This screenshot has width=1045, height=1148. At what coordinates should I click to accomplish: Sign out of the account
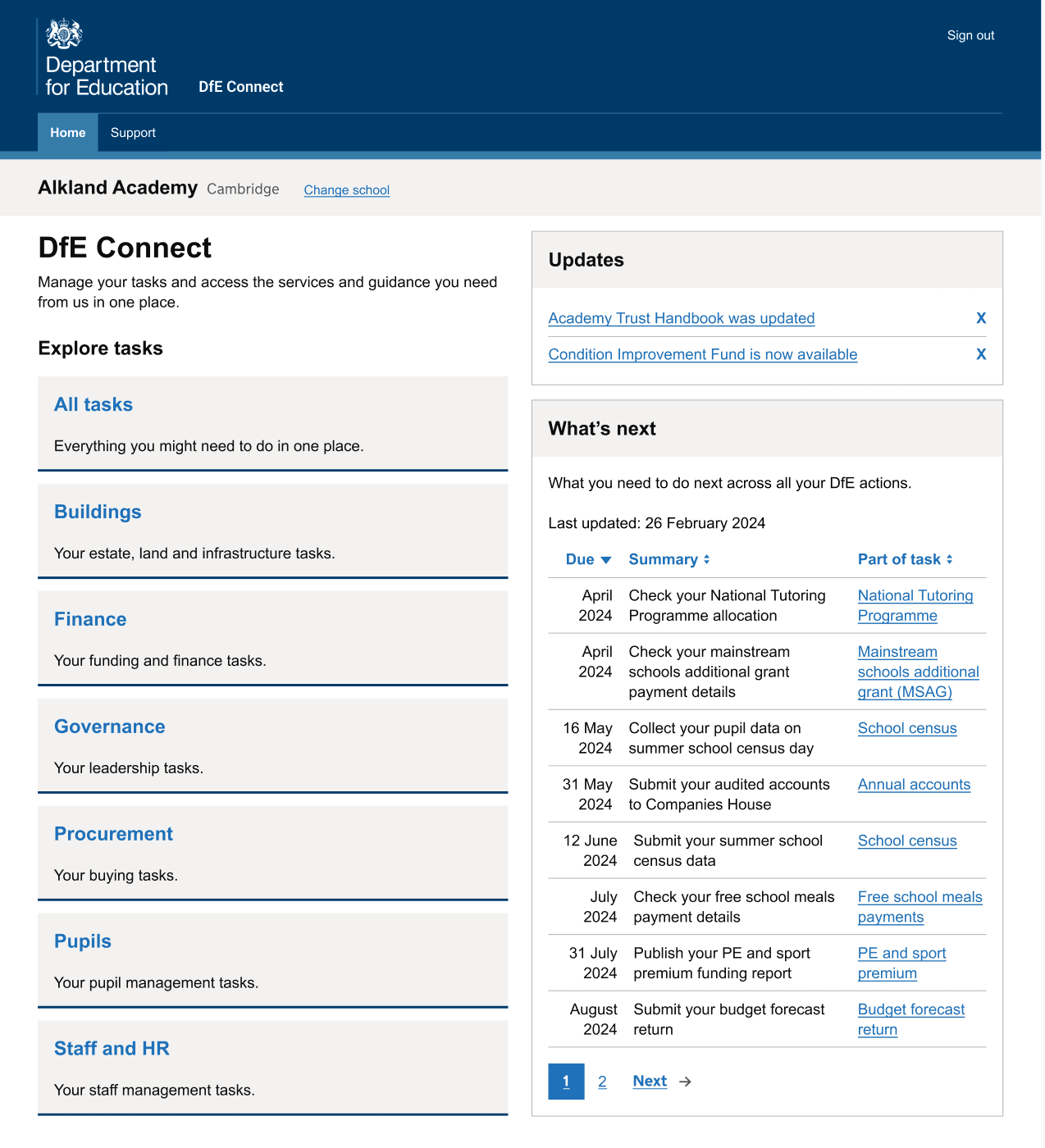click(970, 35)
